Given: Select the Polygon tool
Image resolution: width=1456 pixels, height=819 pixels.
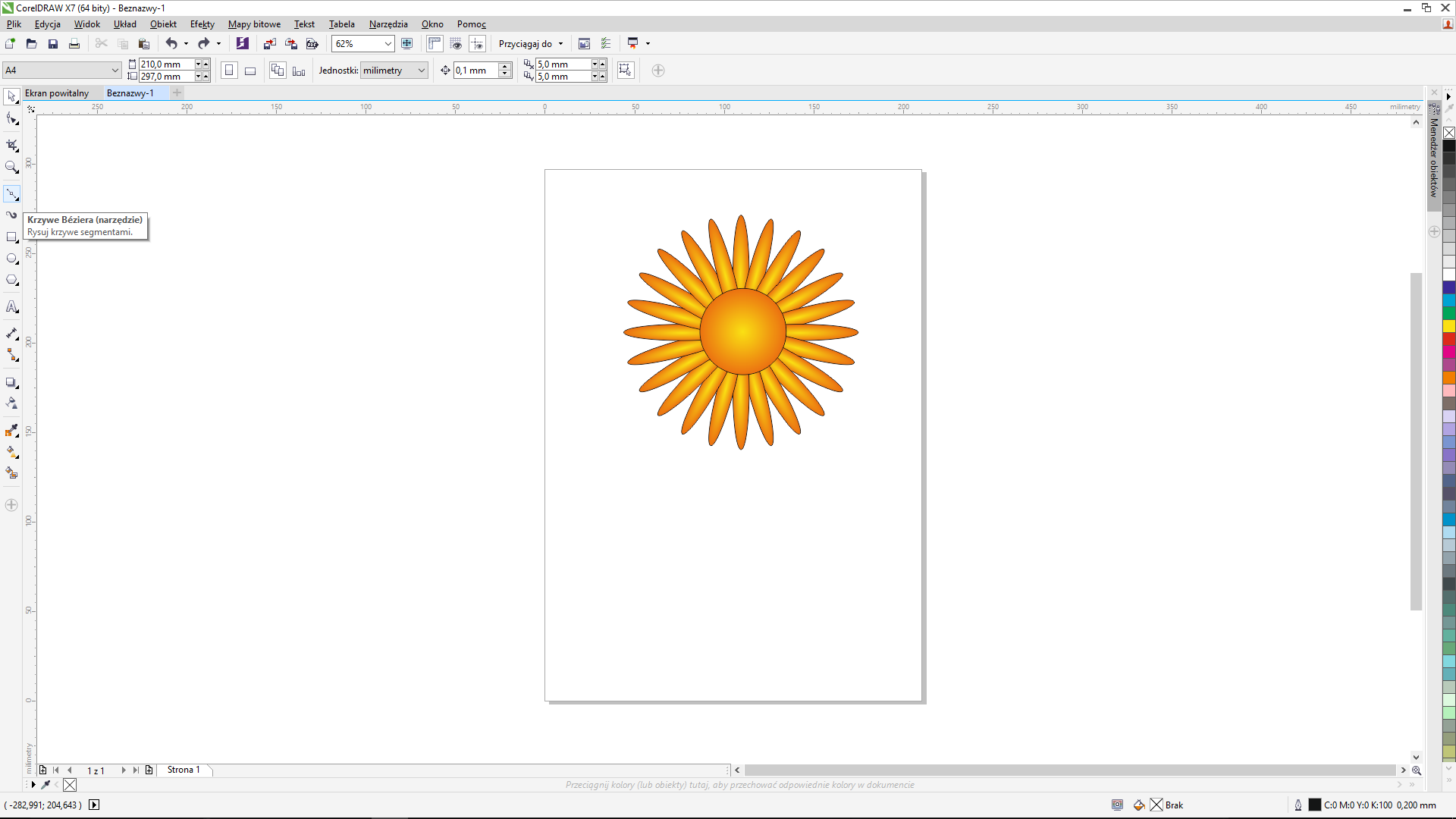Looking at the screenshot, I should 11,280.
